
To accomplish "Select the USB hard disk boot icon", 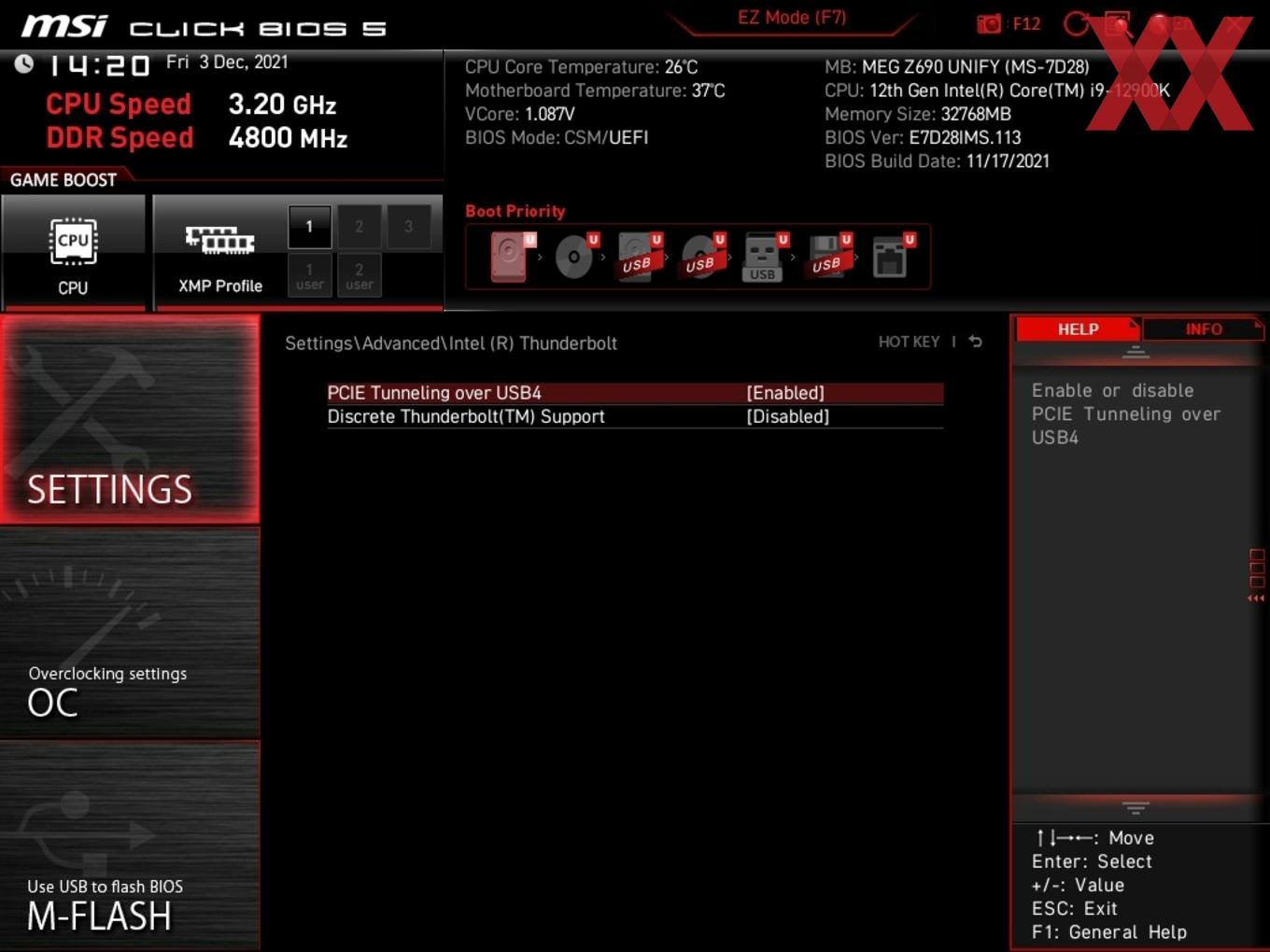I will pyautogui.click(x=639, y=257).
